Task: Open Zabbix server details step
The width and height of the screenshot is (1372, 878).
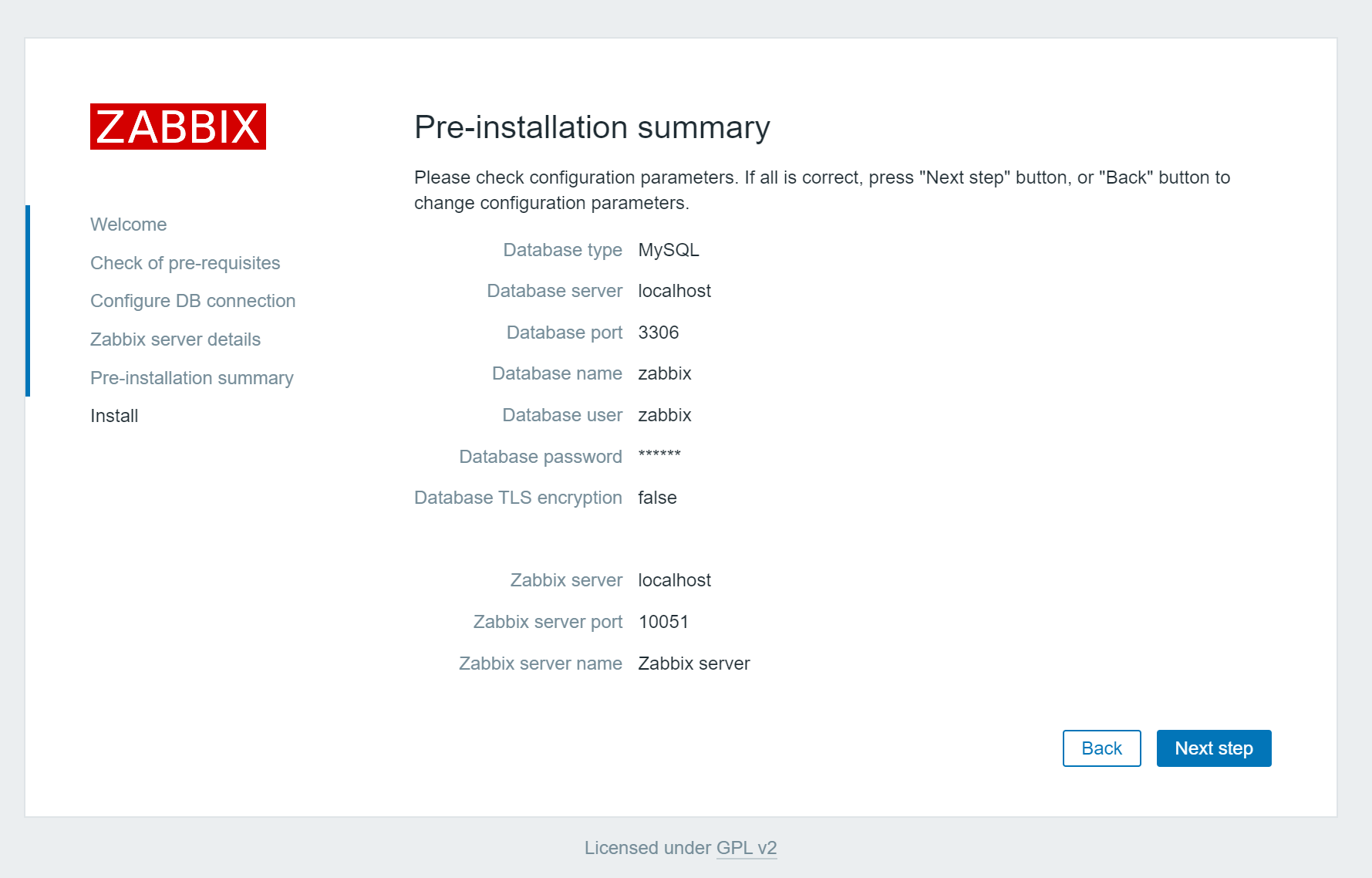Action: [175, 339]
